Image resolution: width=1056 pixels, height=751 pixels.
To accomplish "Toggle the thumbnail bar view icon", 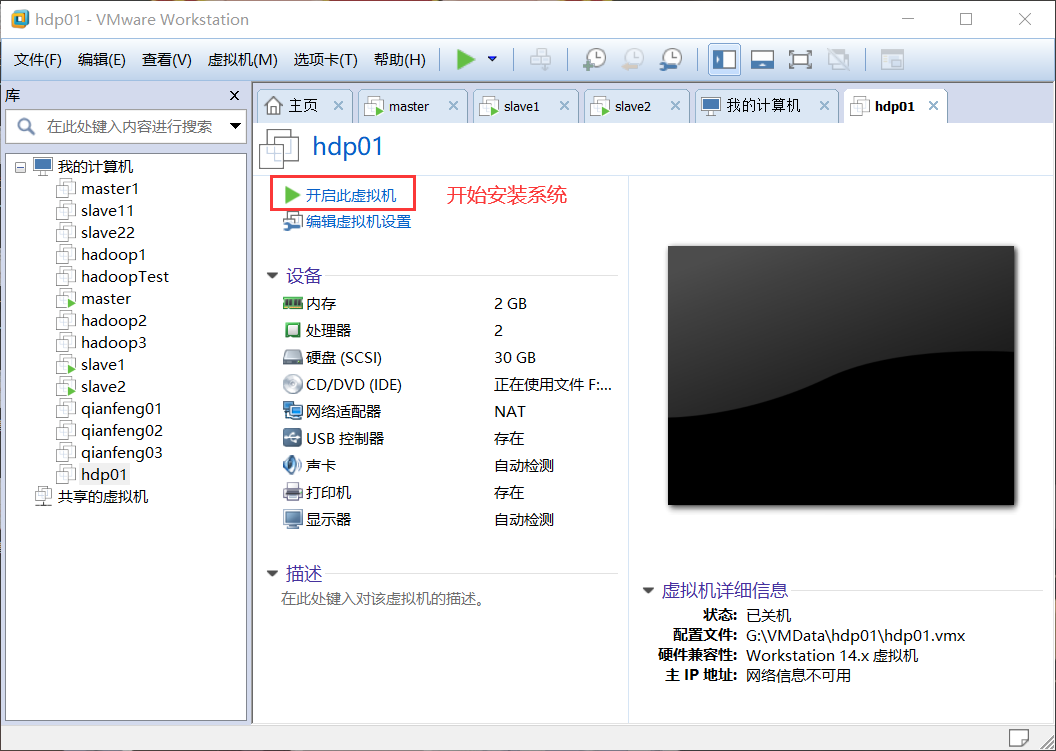I will (762, 59).
